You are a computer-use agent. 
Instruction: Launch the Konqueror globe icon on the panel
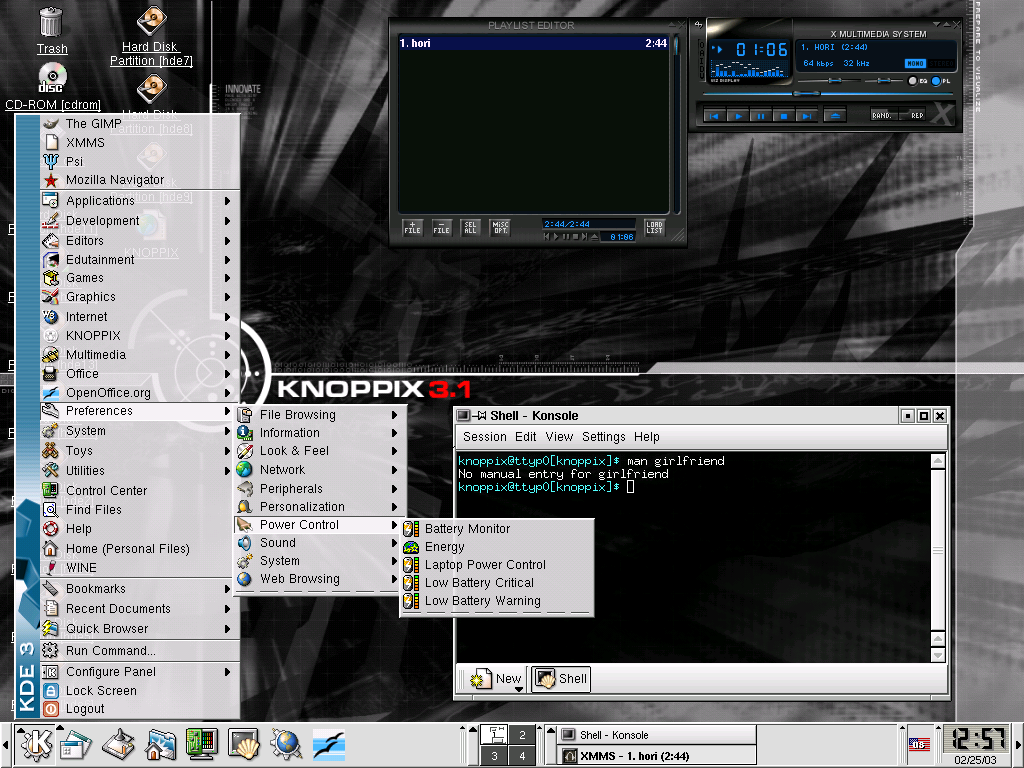coord(285,744)
